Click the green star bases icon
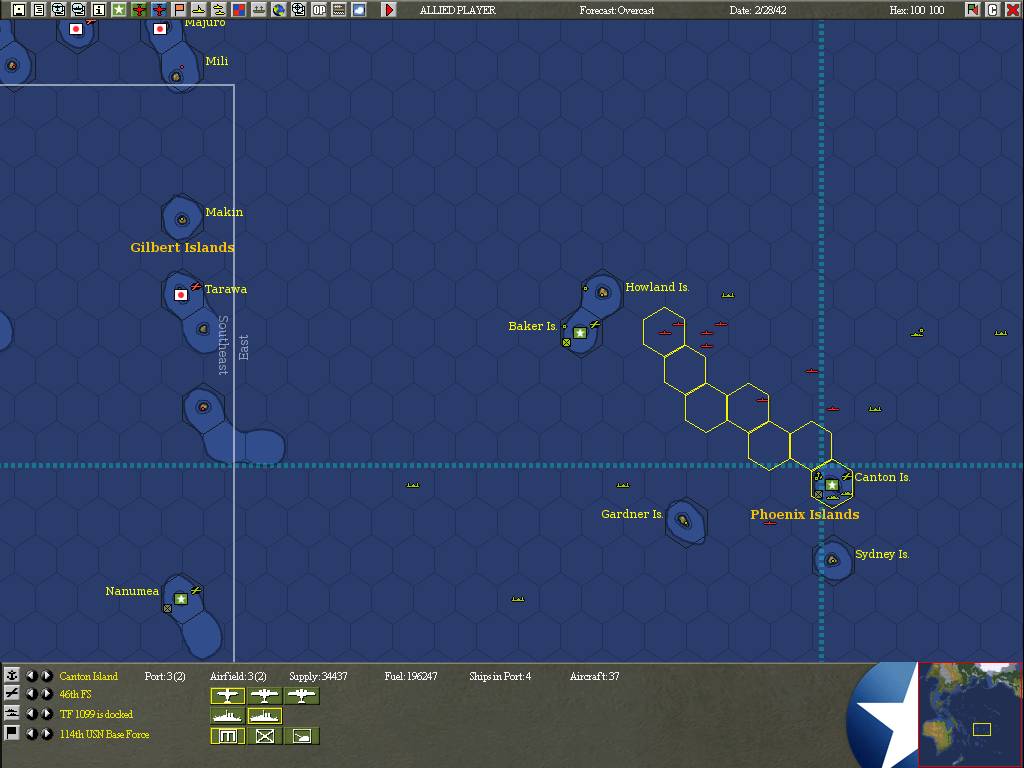The width and height of the screenshot is (1024, 768). pyautogui.click(x=119, y=9)
